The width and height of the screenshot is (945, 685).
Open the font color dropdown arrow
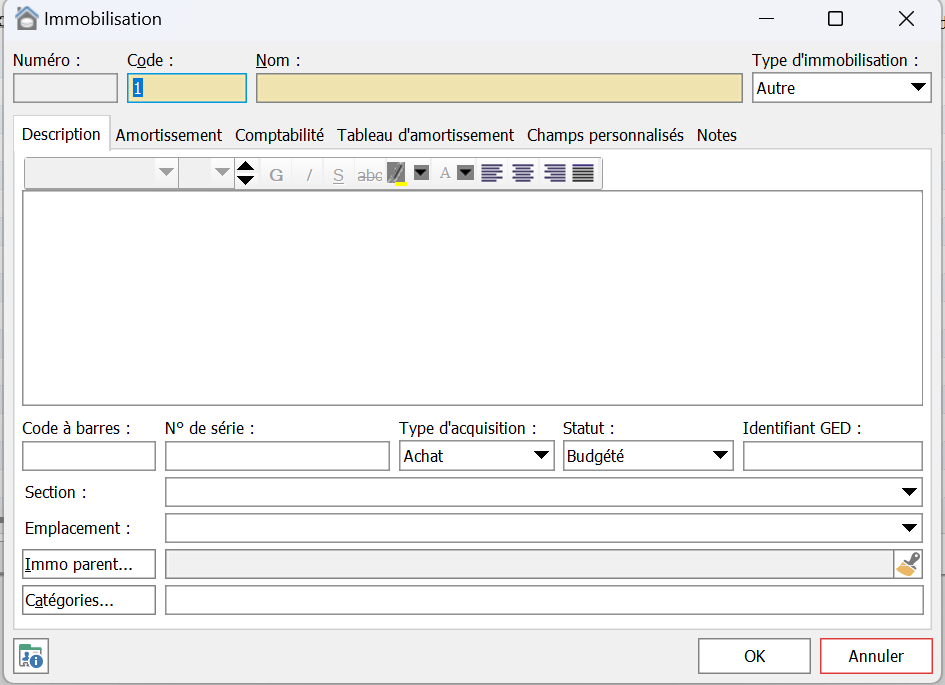(x=465, y=173)
